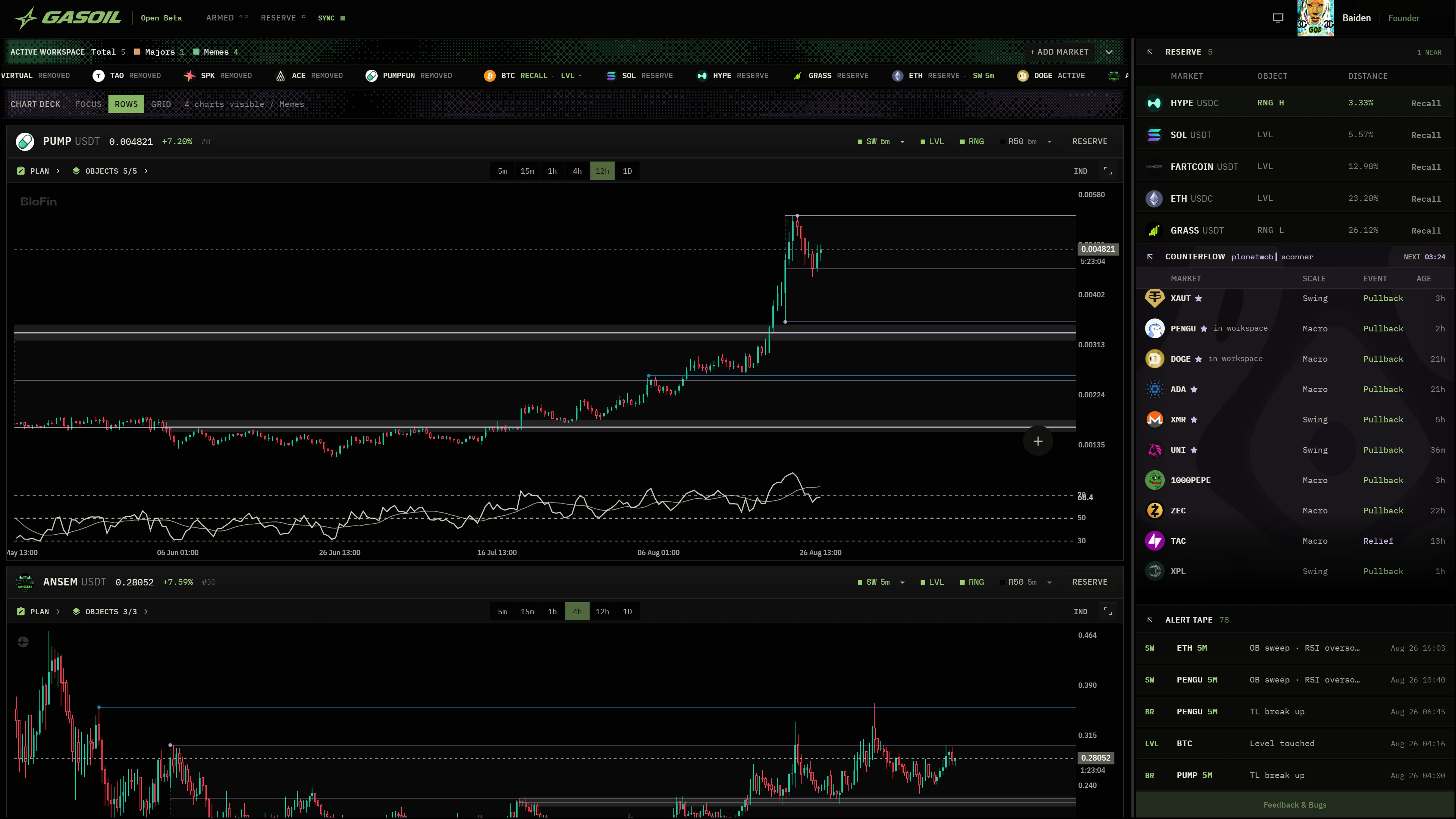Toggle SW 5m on PUMP chart
Image resolution: width=1456 pixels, height=819 pixels.
coord(873,141)
